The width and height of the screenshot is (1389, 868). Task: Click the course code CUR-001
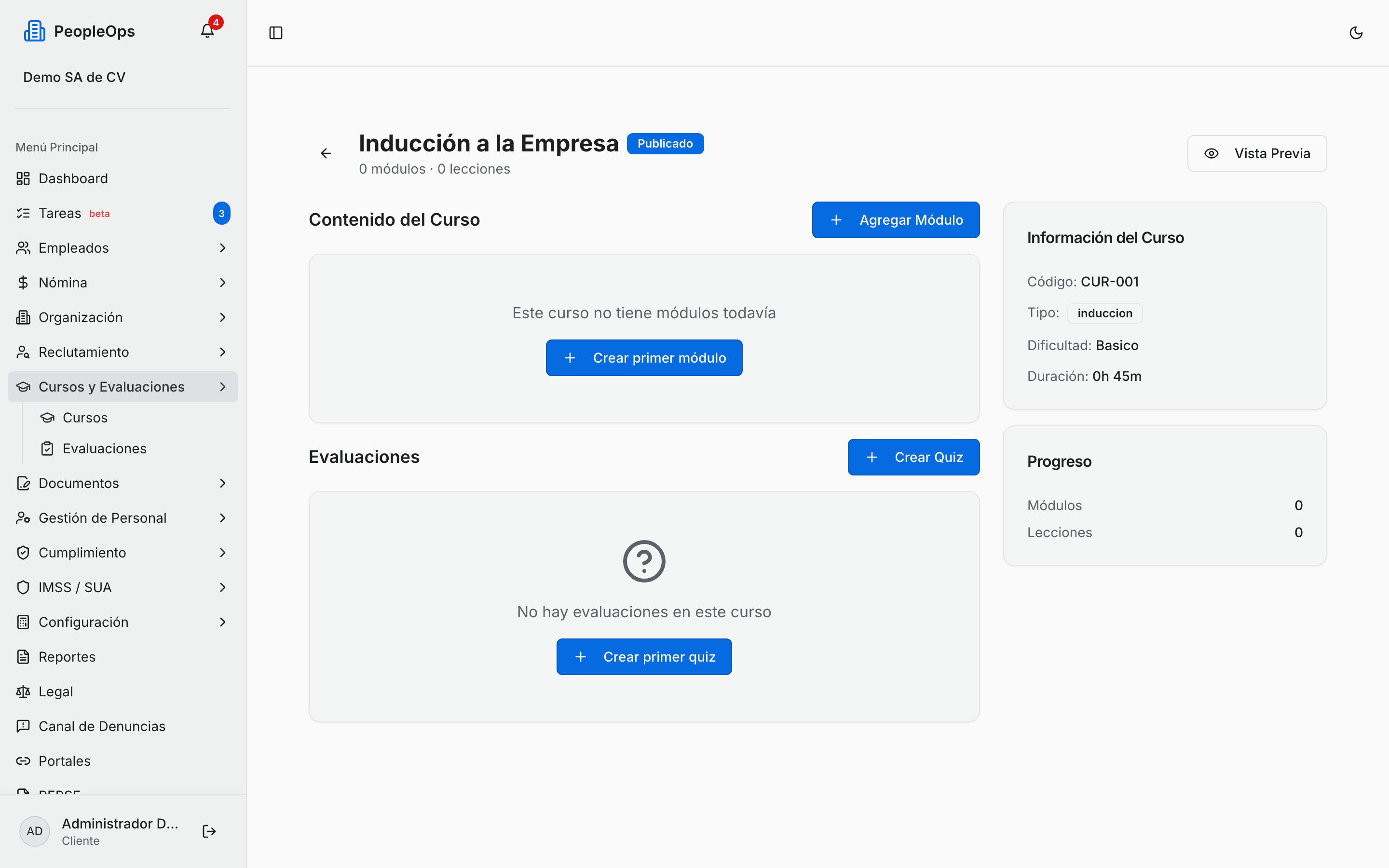pyautogui.click(x=1109, y=282)
